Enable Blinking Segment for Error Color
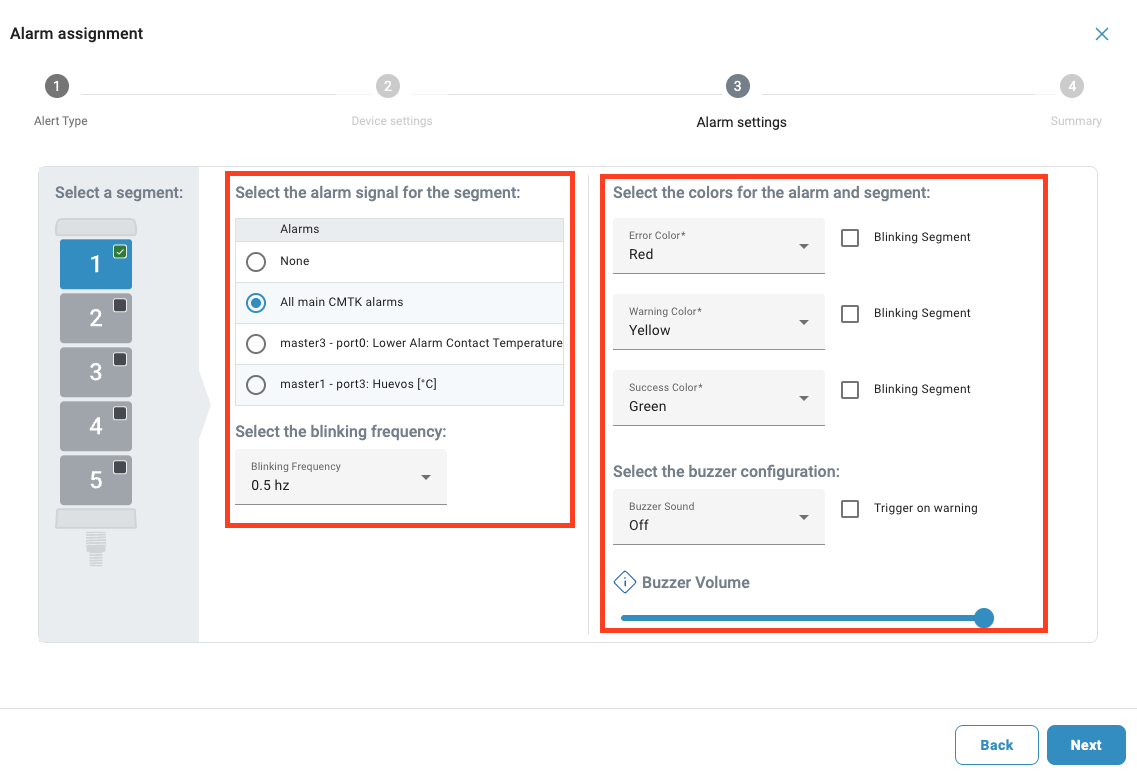Image resolution: width=1137 pixels, height=775 pixels. coord(850,238)
